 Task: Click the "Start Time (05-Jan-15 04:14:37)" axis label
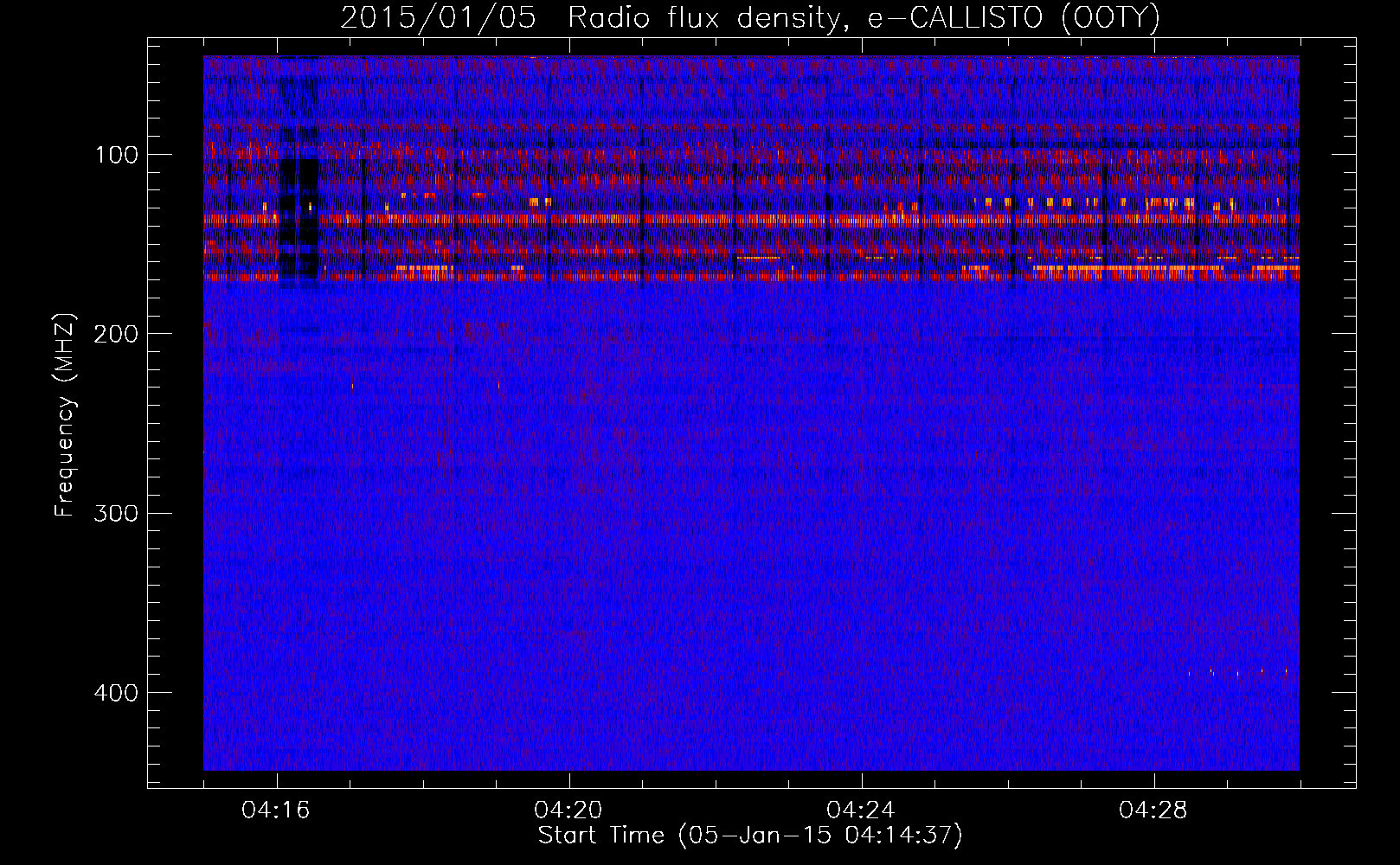tap(750, 836)
